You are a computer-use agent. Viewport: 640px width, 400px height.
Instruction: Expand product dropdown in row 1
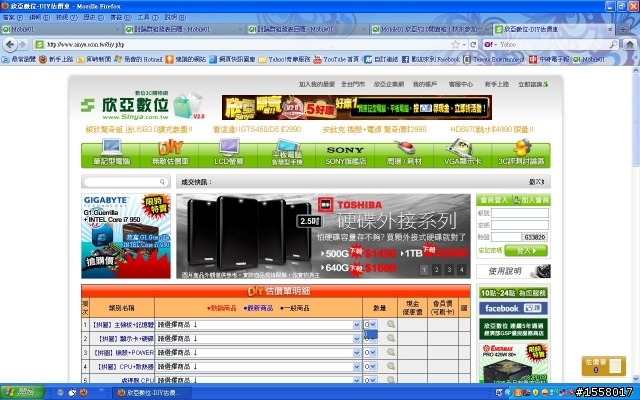[x=356, y=325]
